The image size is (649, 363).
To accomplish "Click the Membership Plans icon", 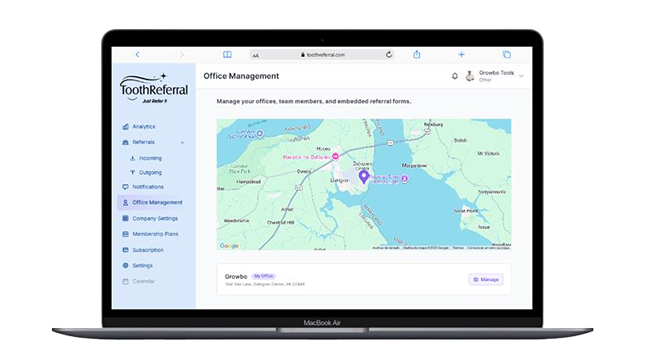I will pos(125,234).
